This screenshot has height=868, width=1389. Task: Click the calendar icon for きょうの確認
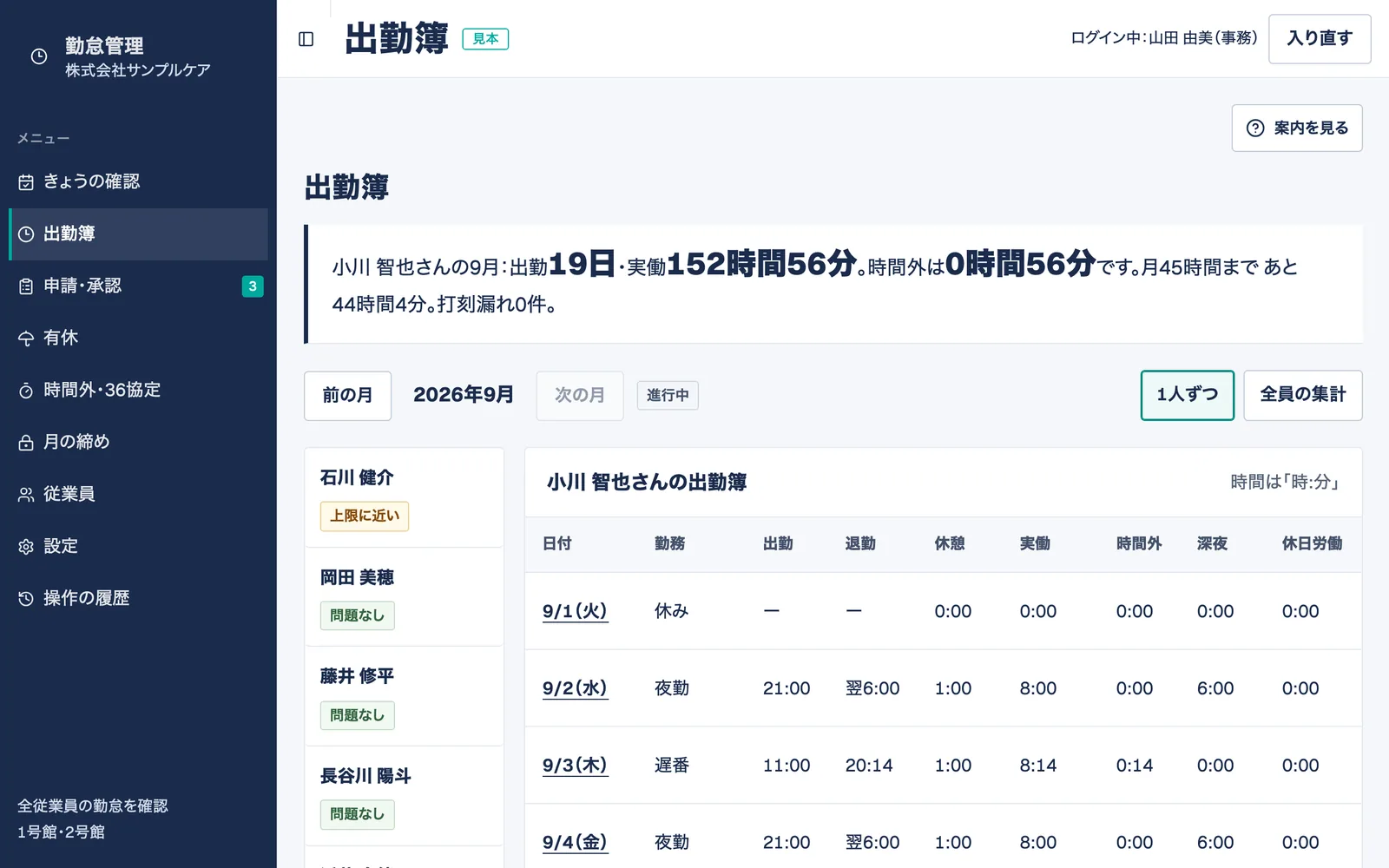[x=26, y=182]
